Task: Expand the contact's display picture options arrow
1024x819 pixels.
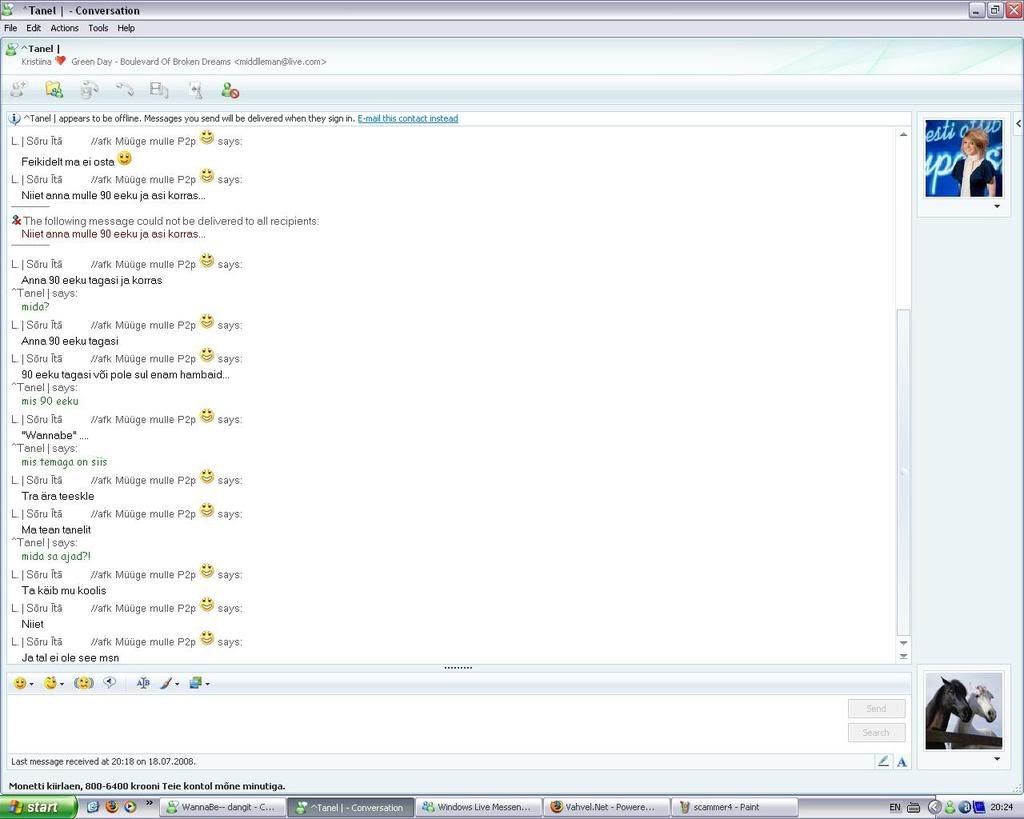Action: tap(996, 207)
